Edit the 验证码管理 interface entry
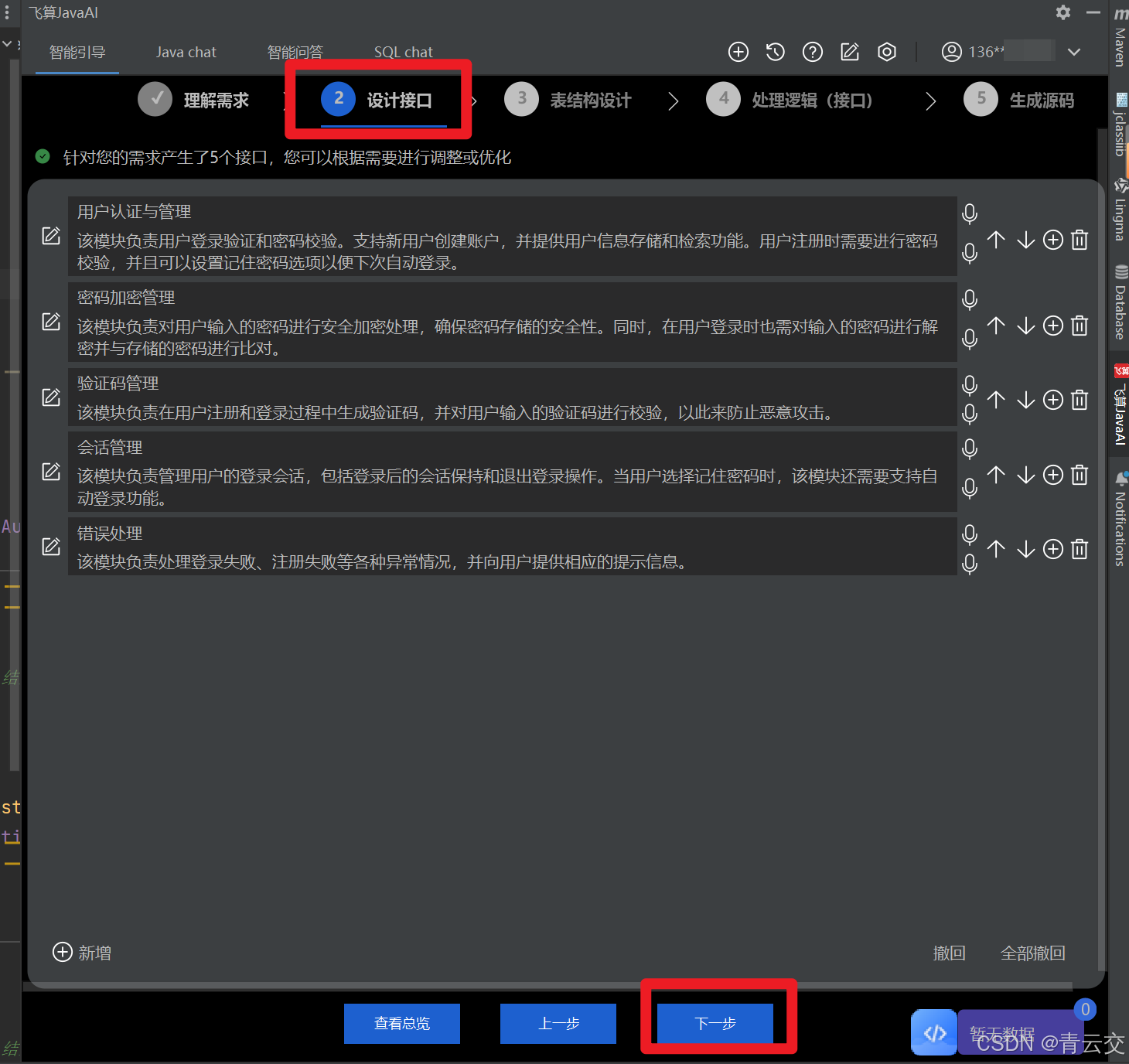Screen dimensions: 1129x1064 (51, 397)
